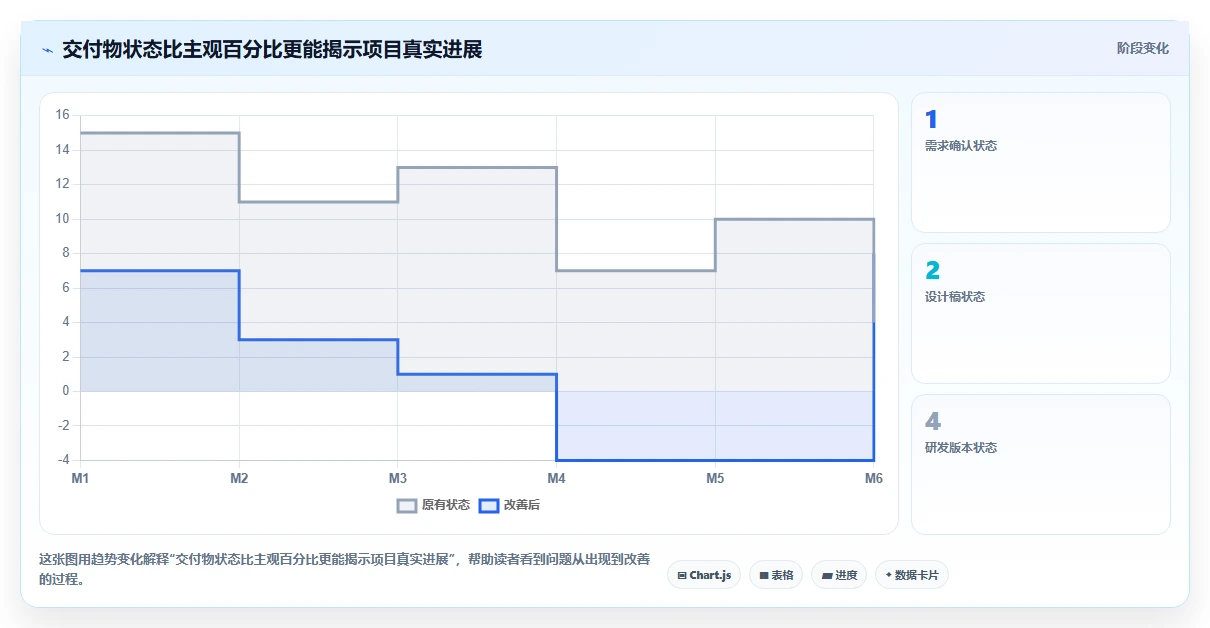Click the M6 x-axis label
Screen dimensions: 1210x628
tap(874, 479)
